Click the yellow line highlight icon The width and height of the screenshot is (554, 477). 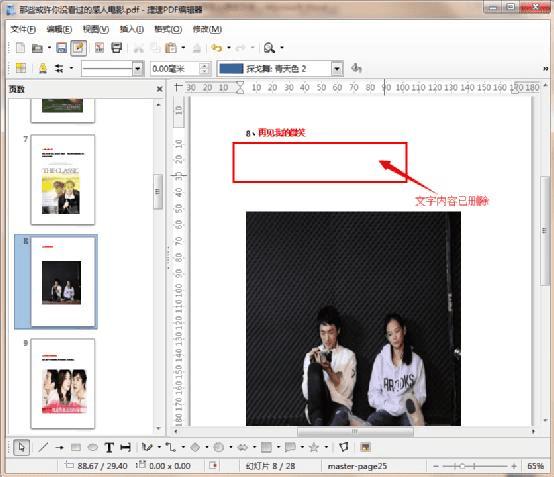[43, 68]
